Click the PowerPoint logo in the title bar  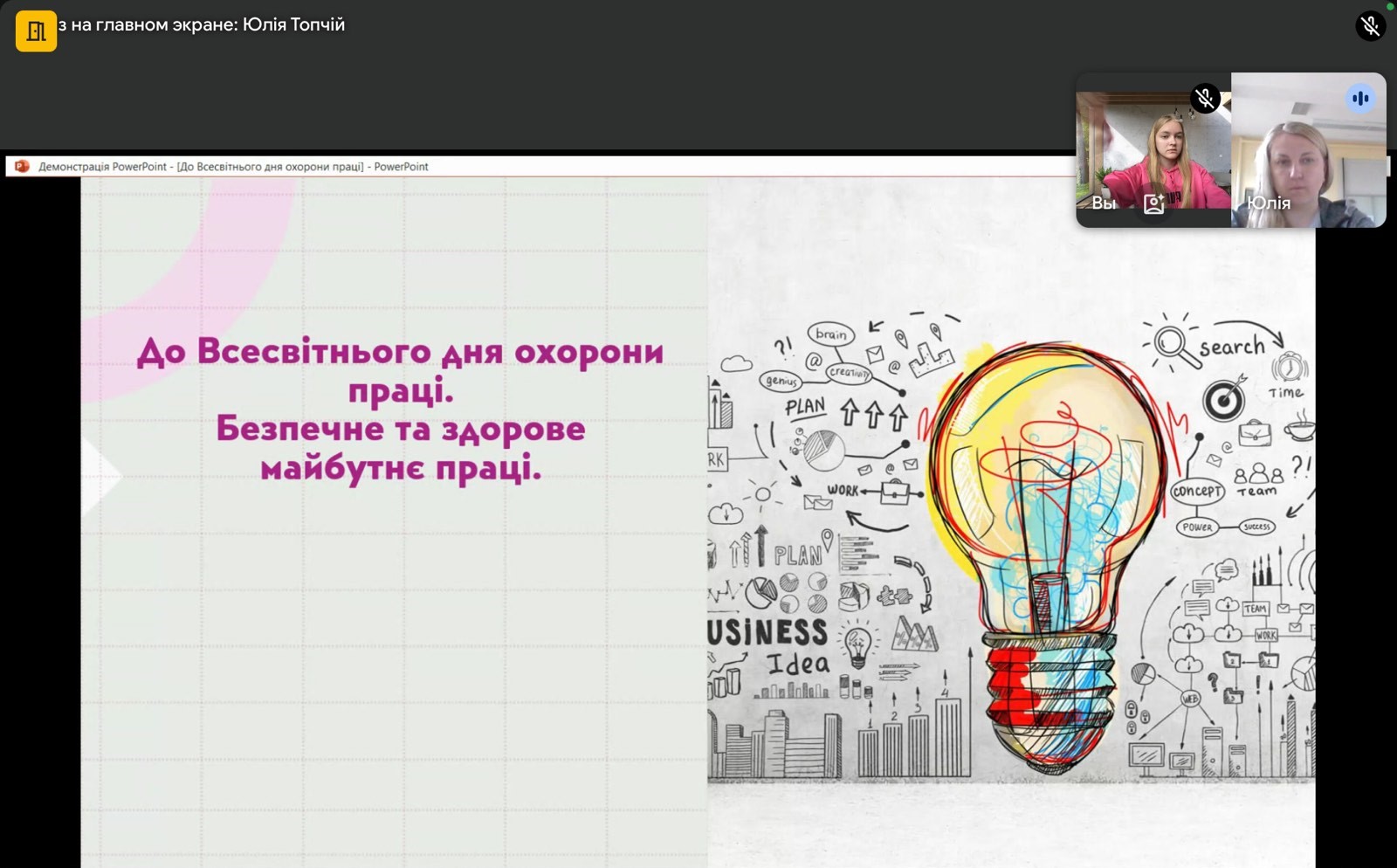[22, 167]
